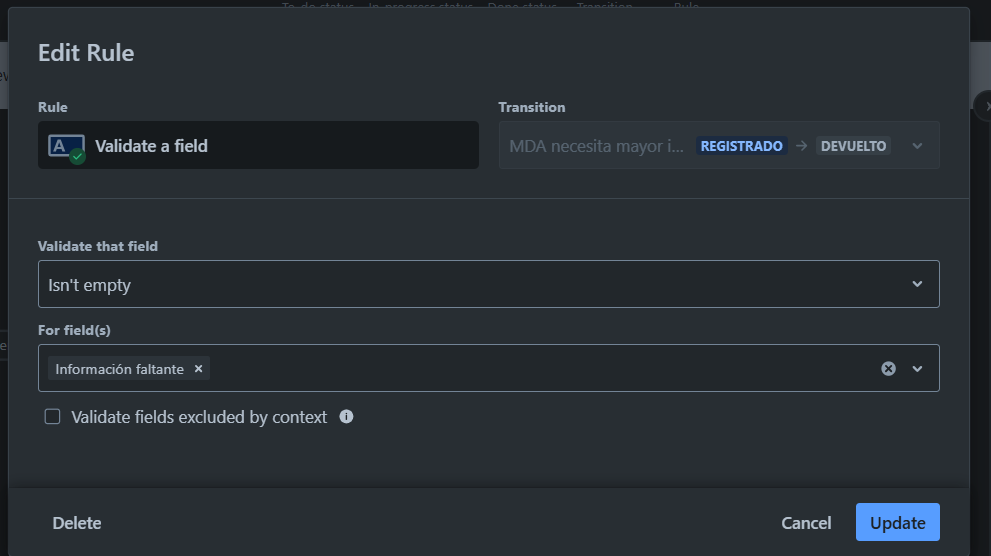This screenshot has height=556, width=991.
Task: Expand the Transition dropdown chevron
Action: 917,146
